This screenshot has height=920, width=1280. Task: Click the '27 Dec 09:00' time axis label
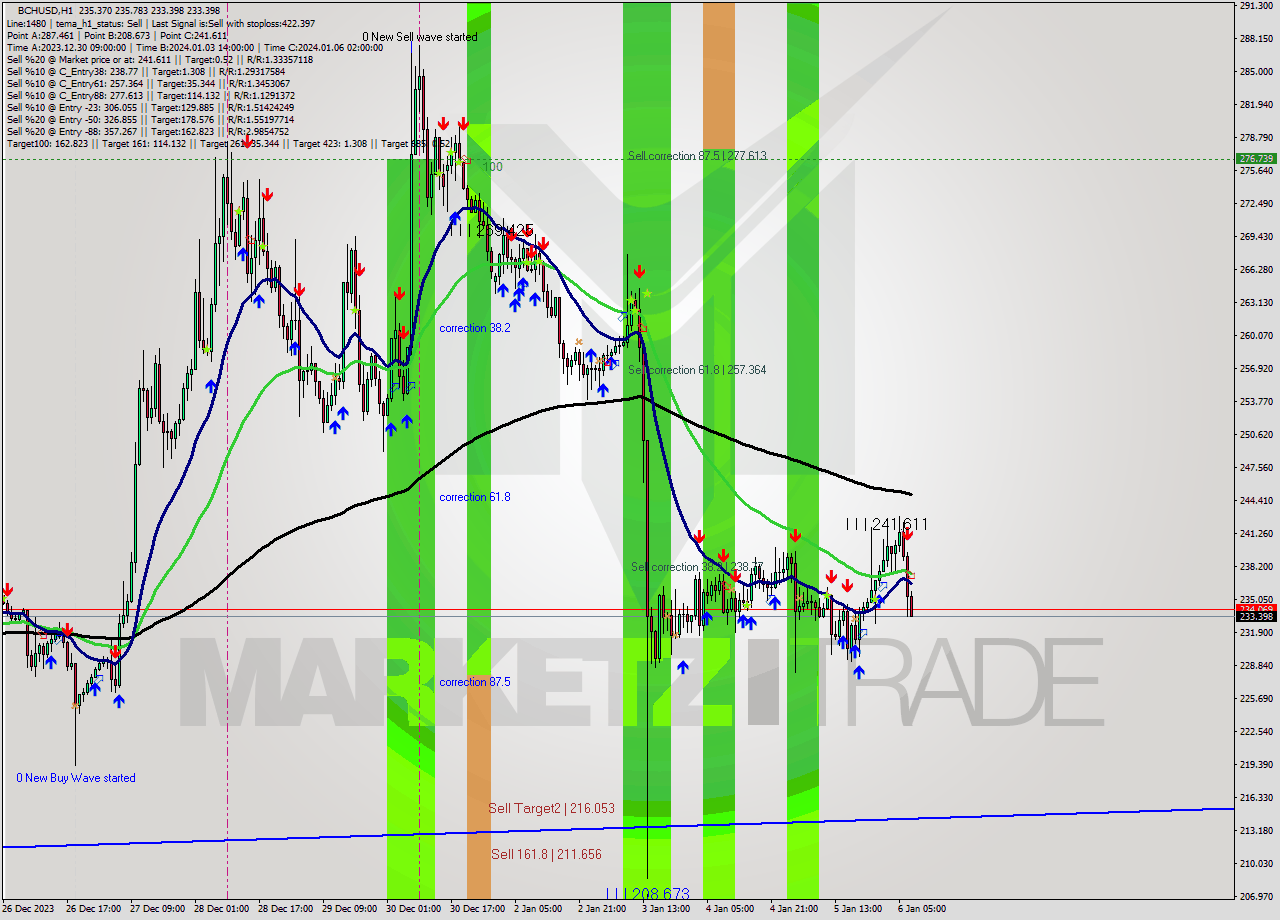coord(159,909)
